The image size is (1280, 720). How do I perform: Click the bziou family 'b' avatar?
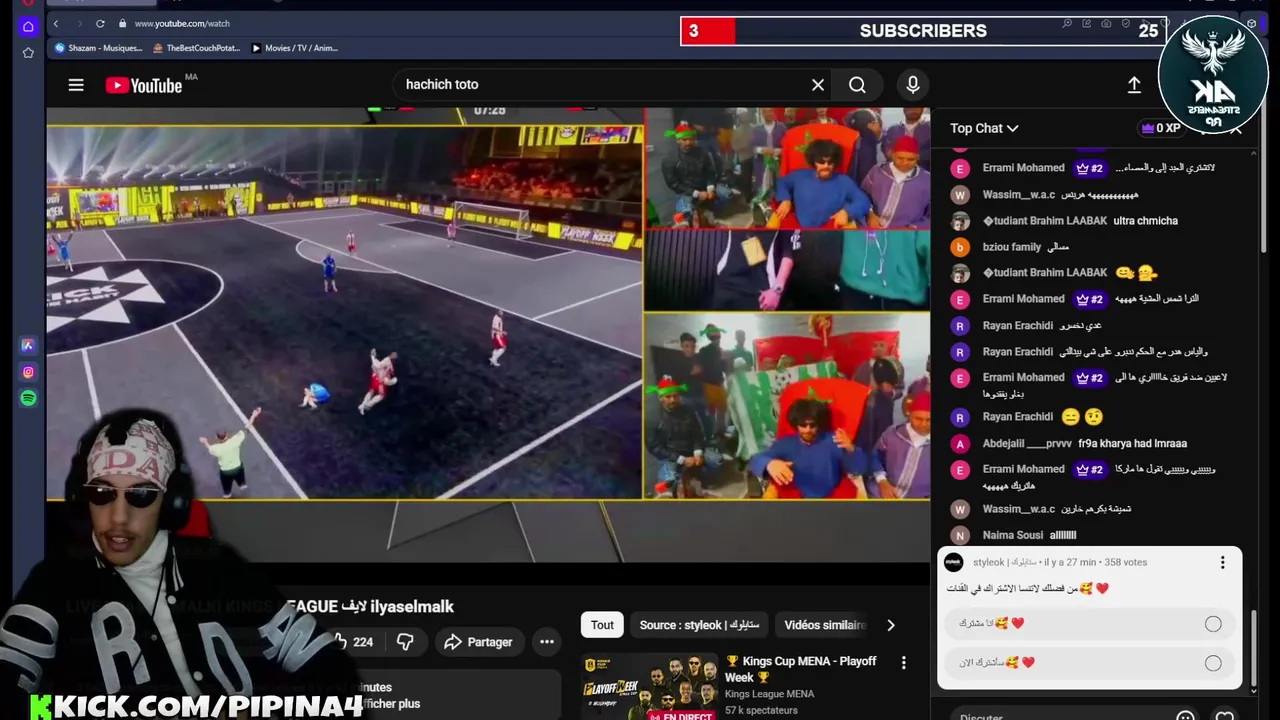coord(960,247)
